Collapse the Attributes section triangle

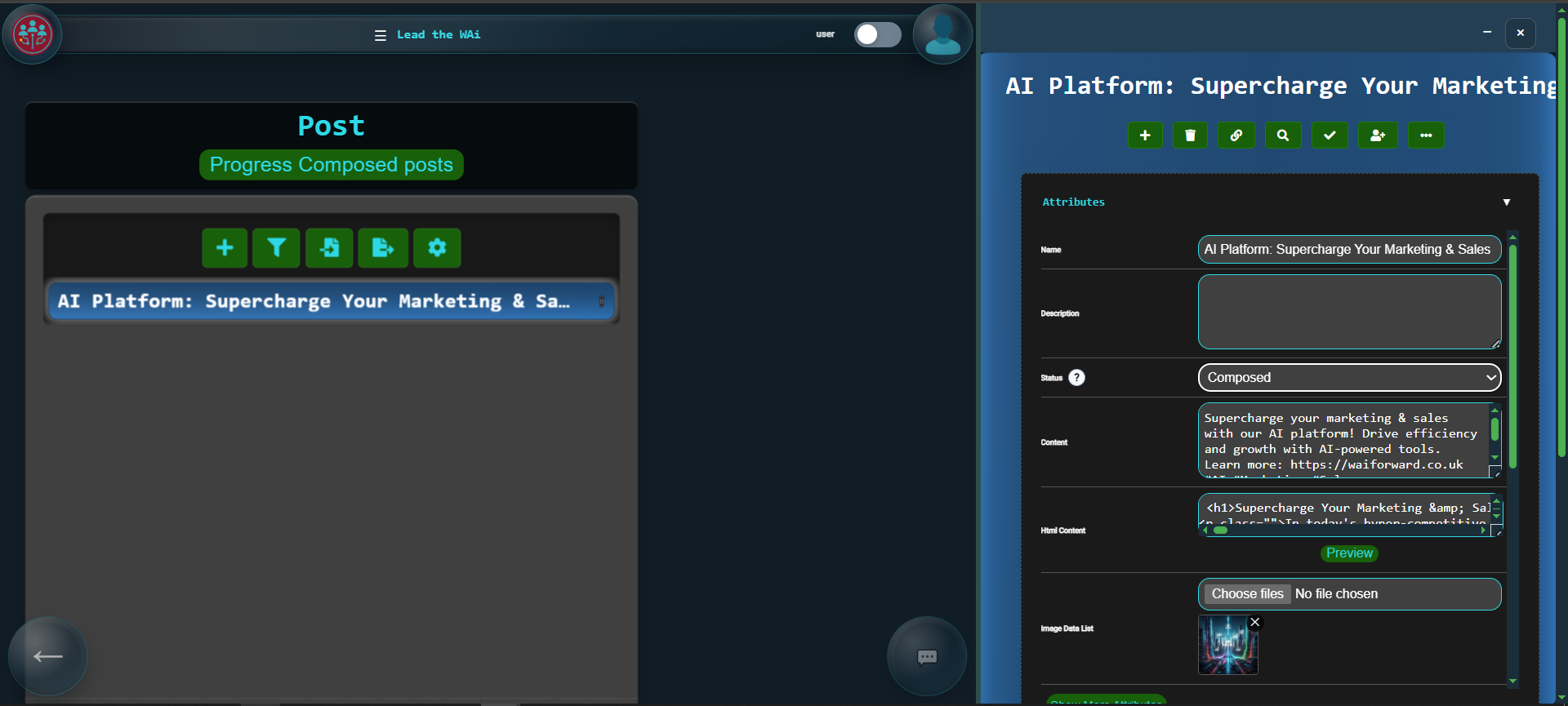tap(1507, 202)
